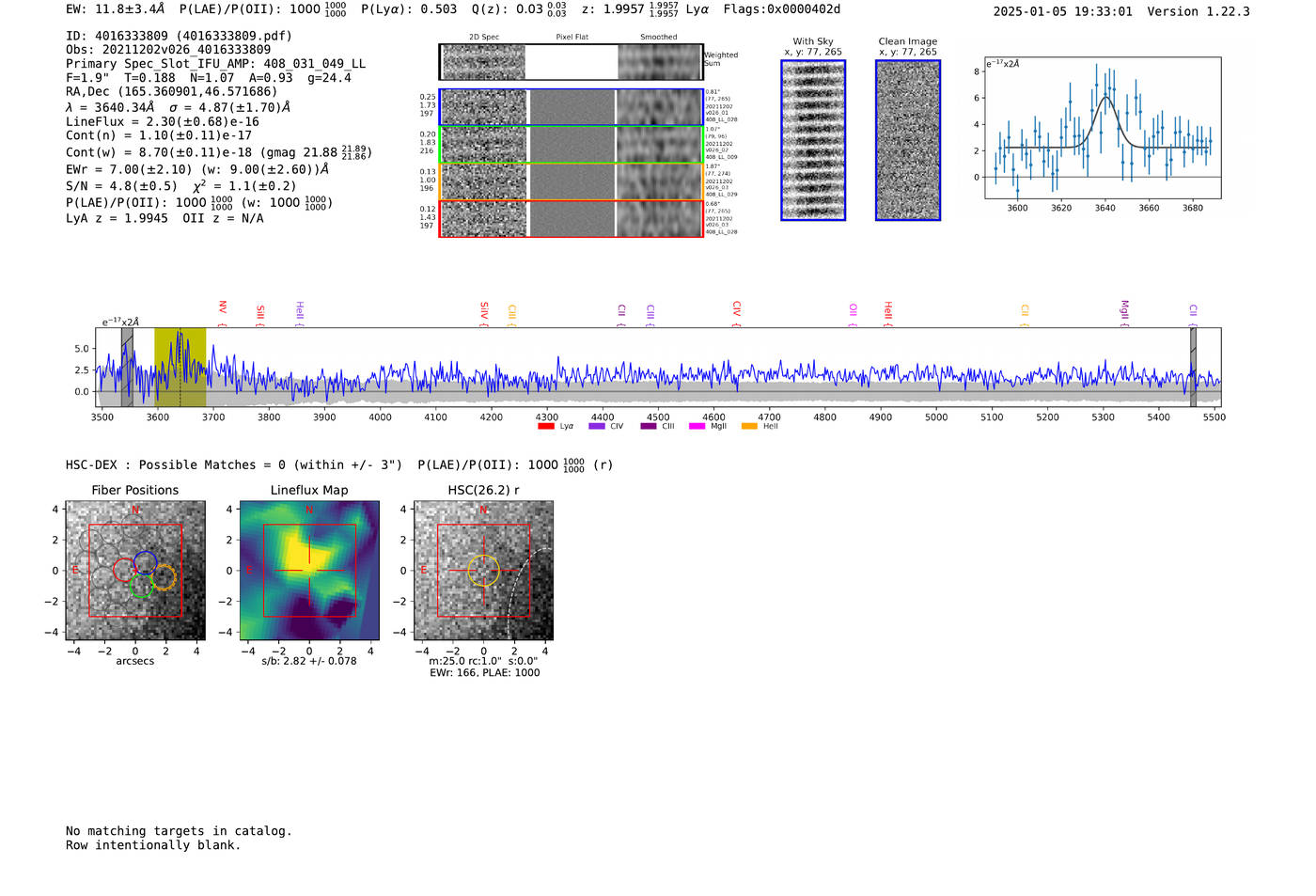The width and height of the screenshot is (1316, 896).
Task: Click the 'Pixel Flat' column header
Action: (x=572, y=37)
